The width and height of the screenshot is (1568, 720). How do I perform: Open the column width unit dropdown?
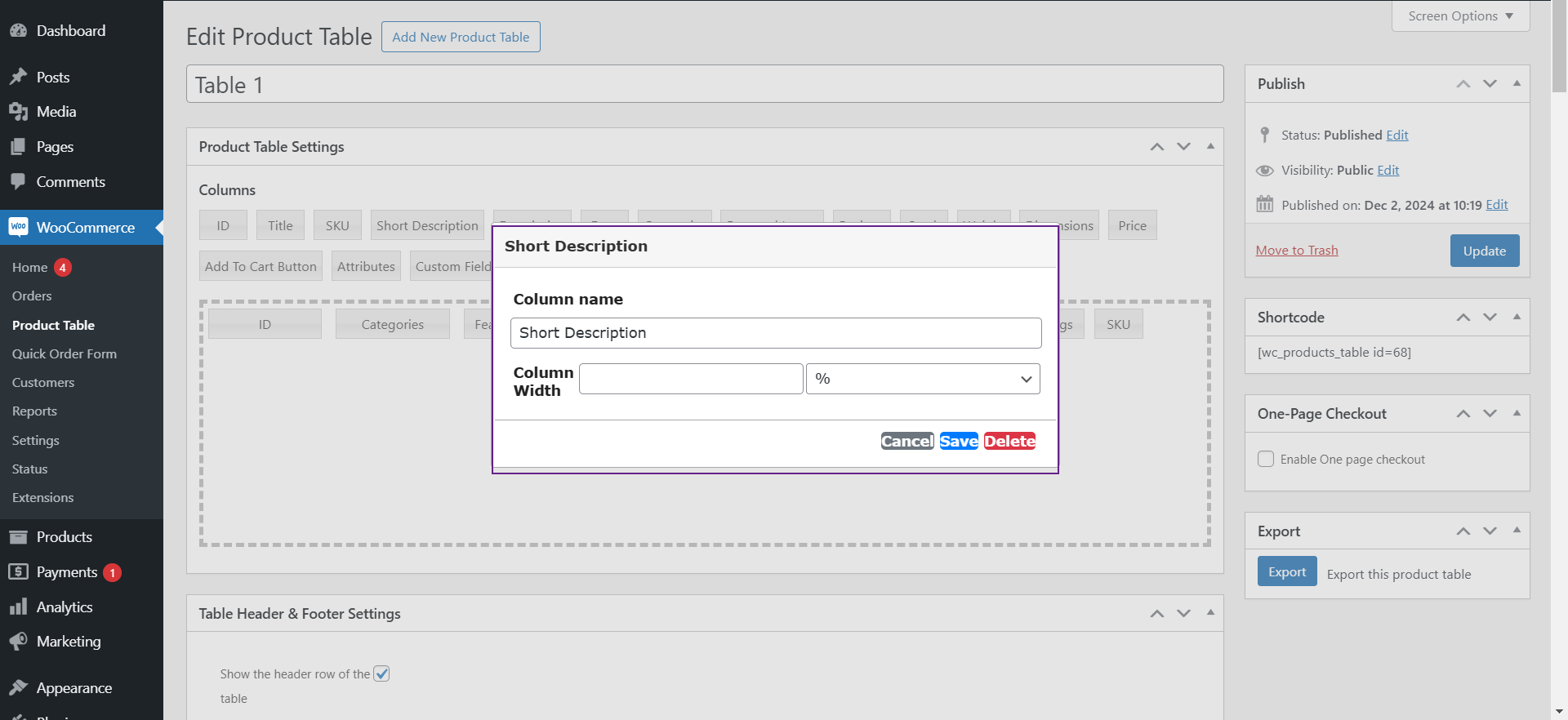pyautogui.click(x=923, y=379)
